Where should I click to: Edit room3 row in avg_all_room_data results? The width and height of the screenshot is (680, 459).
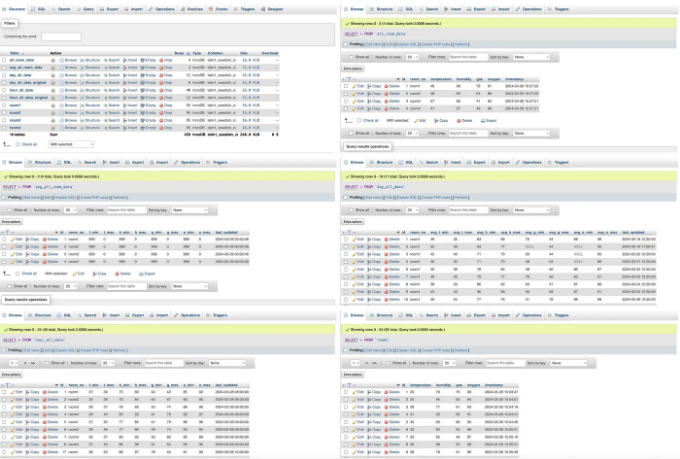(16, 255)
